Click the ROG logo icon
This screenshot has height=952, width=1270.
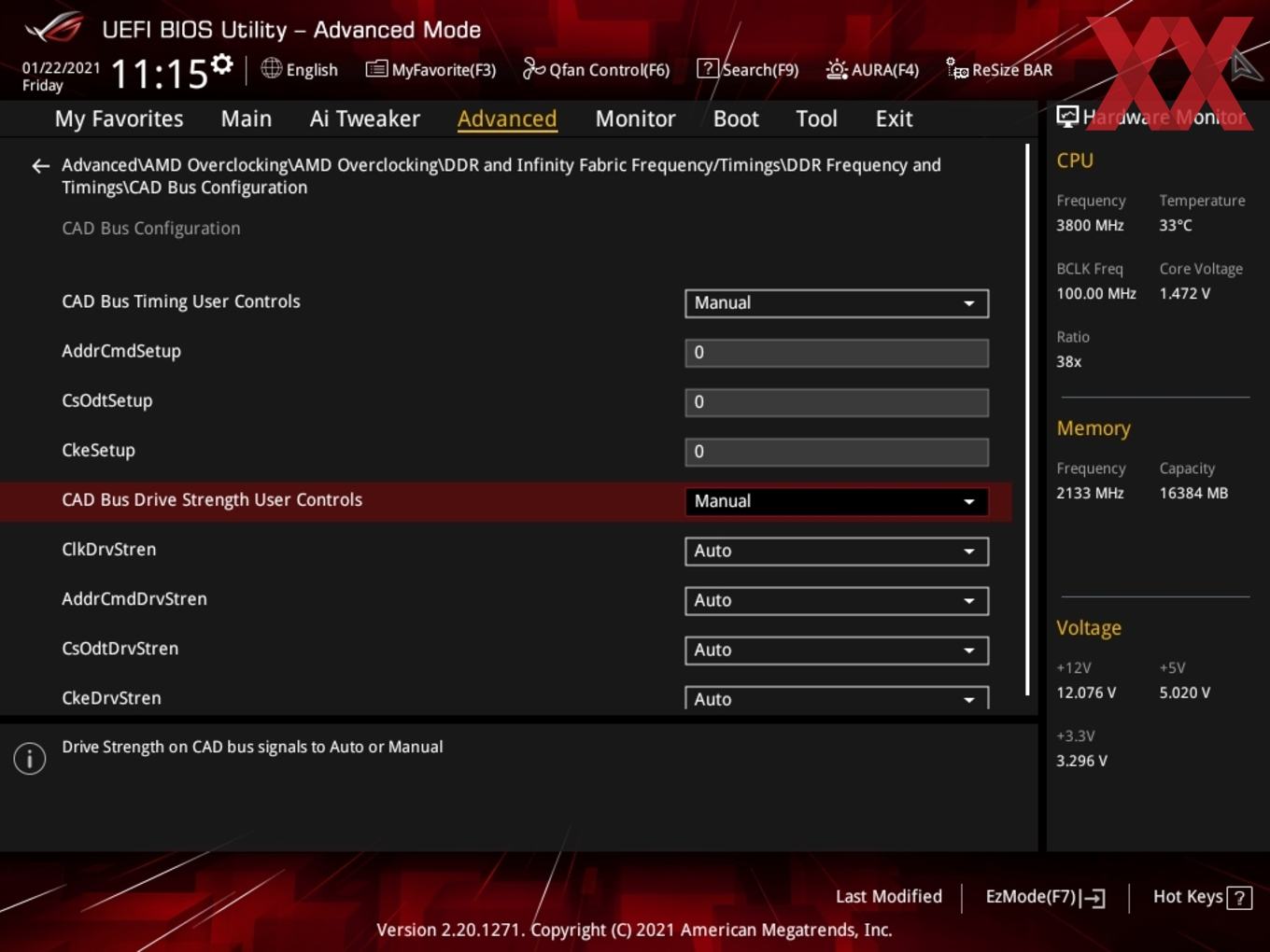tap(53, 27)
